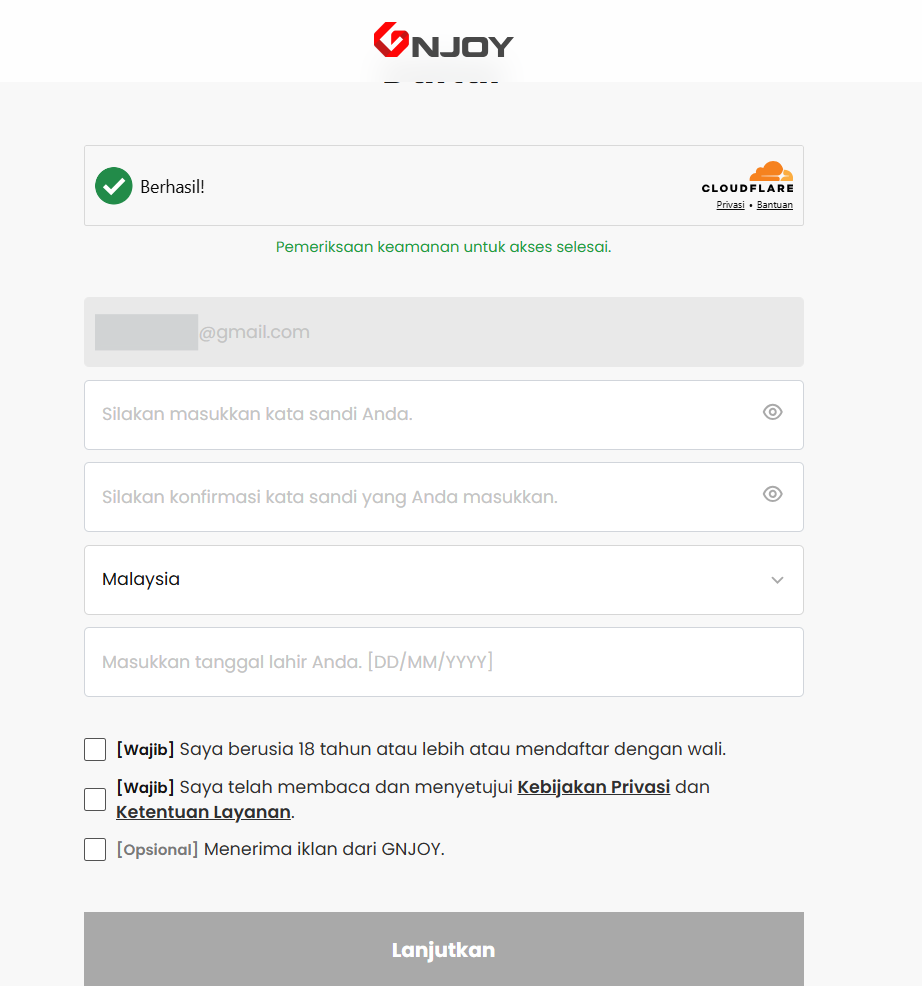Click the GNJOY logo at top
This screenshot has width=922, height=986.
tap(443, 40)
